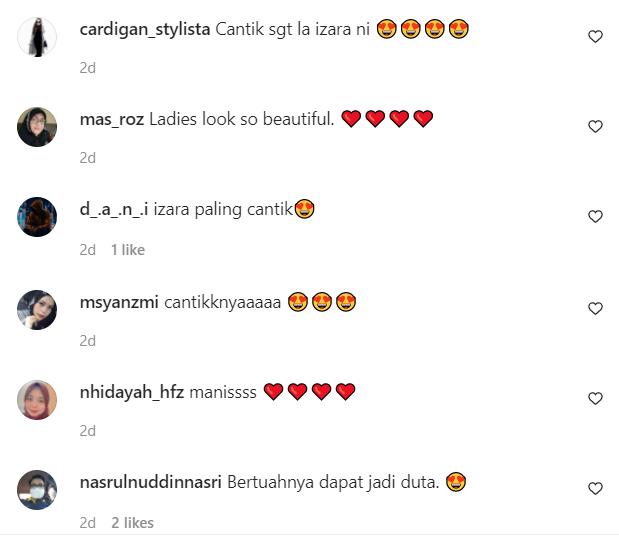This screenshot has height=537, width=619.
Task: Like the nasrulnuddinnasri comment
Action: point(595,488)
